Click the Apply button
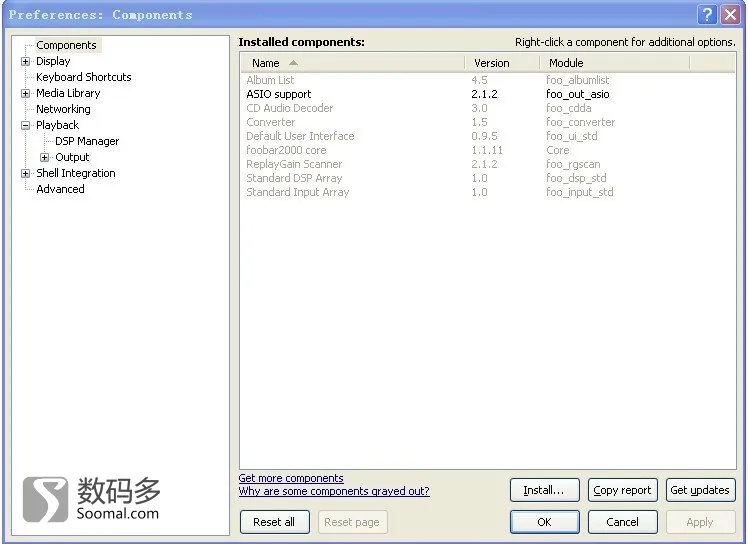Viewport: 748px width, 544px height. (x=700, y=522)
